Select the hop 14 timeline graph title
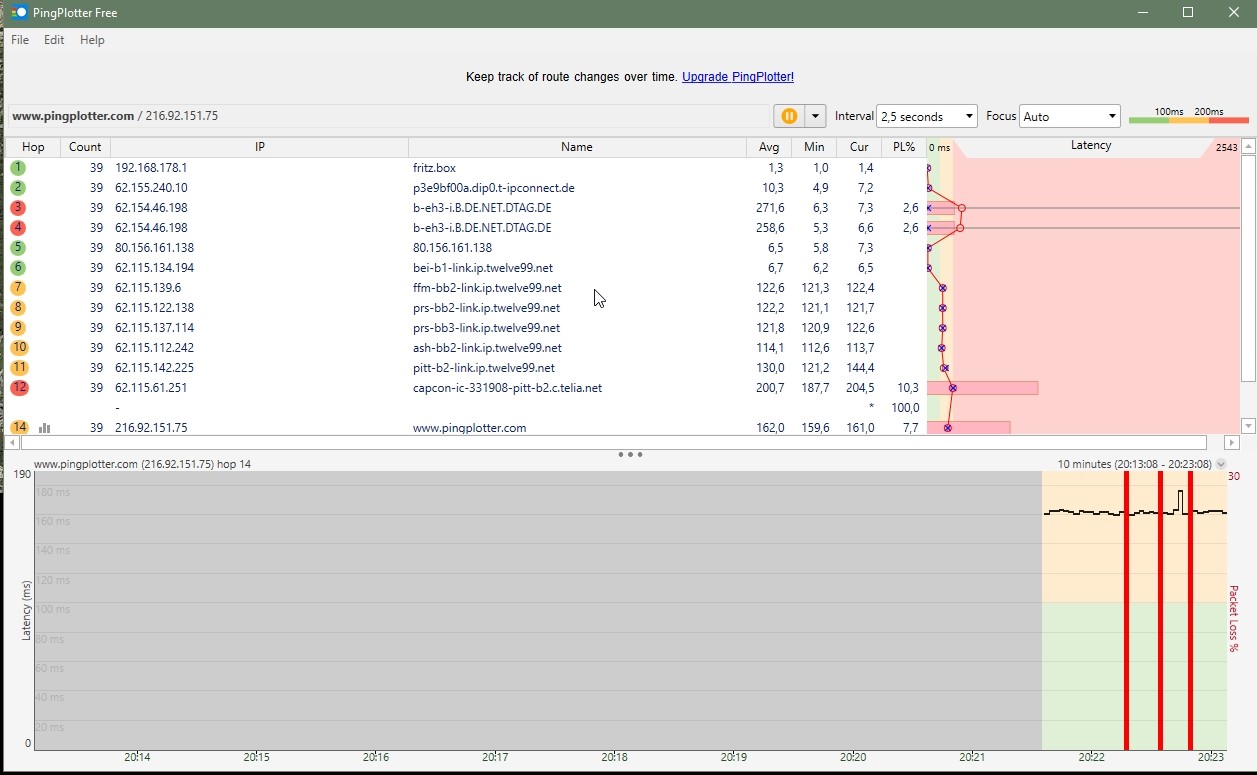 tap(143, 464)
